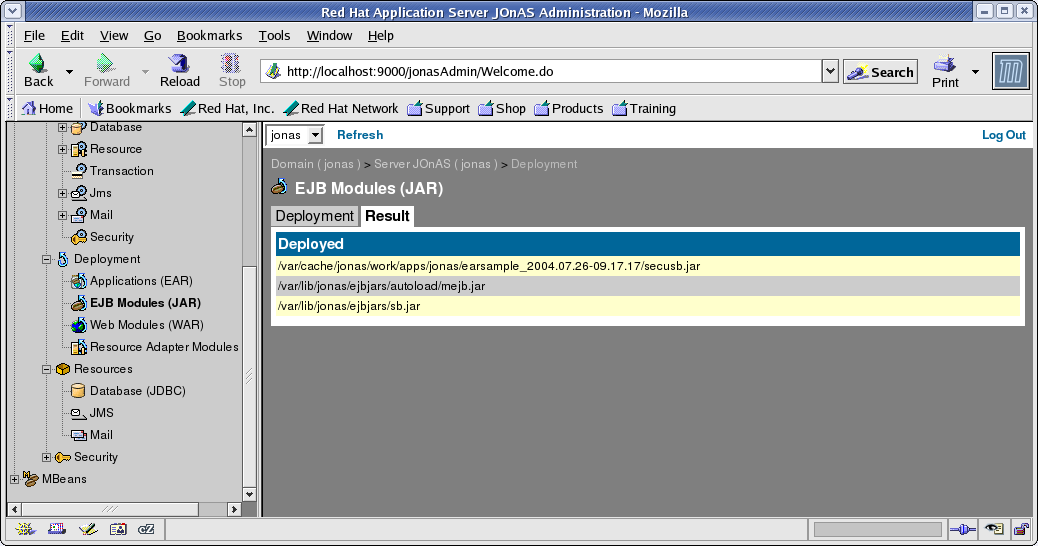Viewport: 1038px width, 546px height.
Task: Open the Support bookmark
Action: [x=438, y=109]
